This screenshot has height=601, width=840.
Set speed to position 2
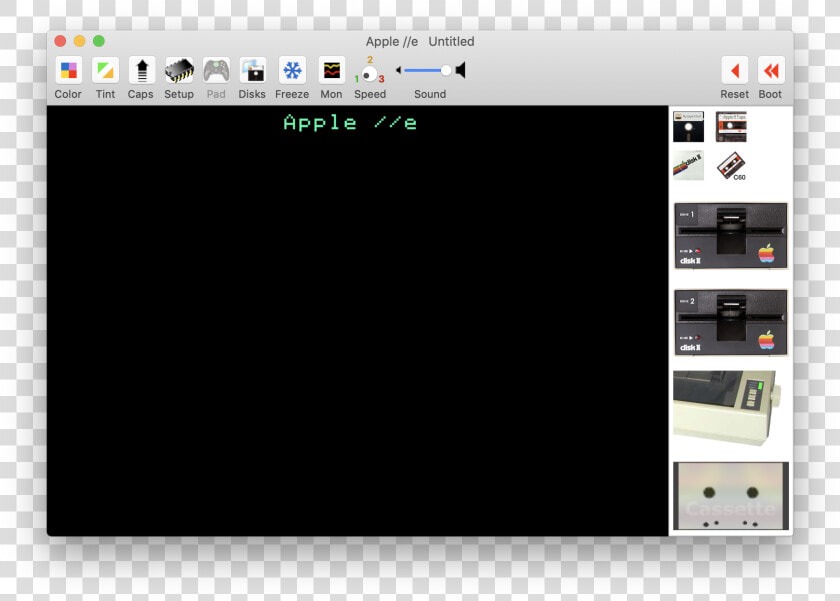(370, 59)
